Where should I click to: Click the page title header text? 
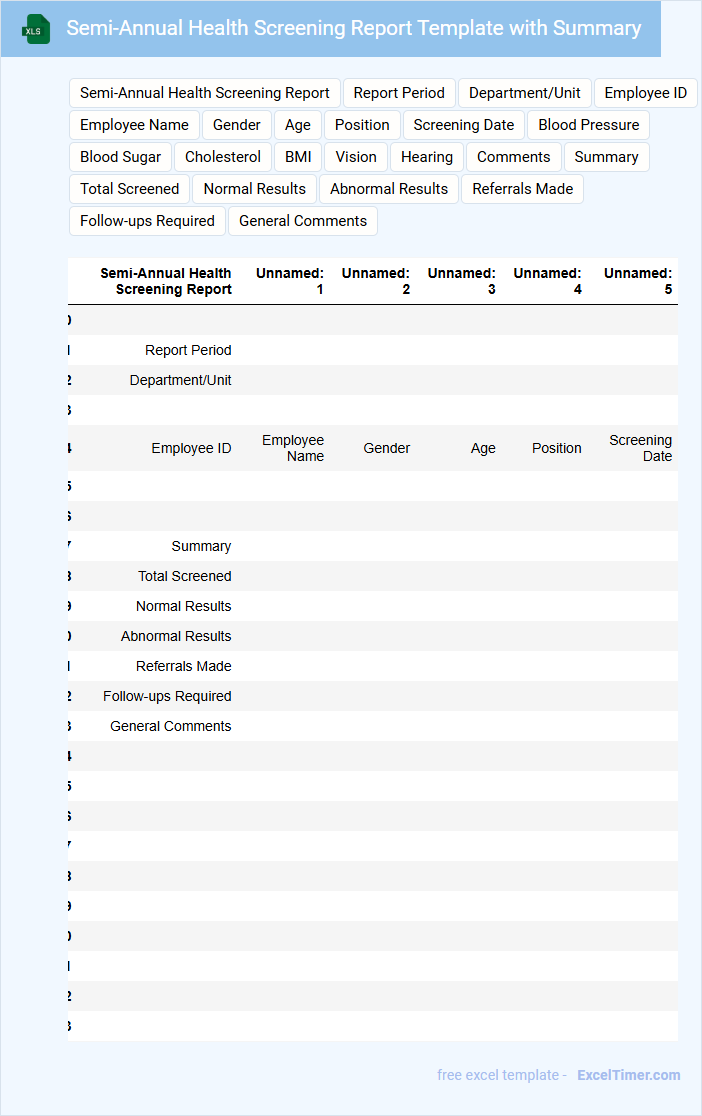(354, 28)
